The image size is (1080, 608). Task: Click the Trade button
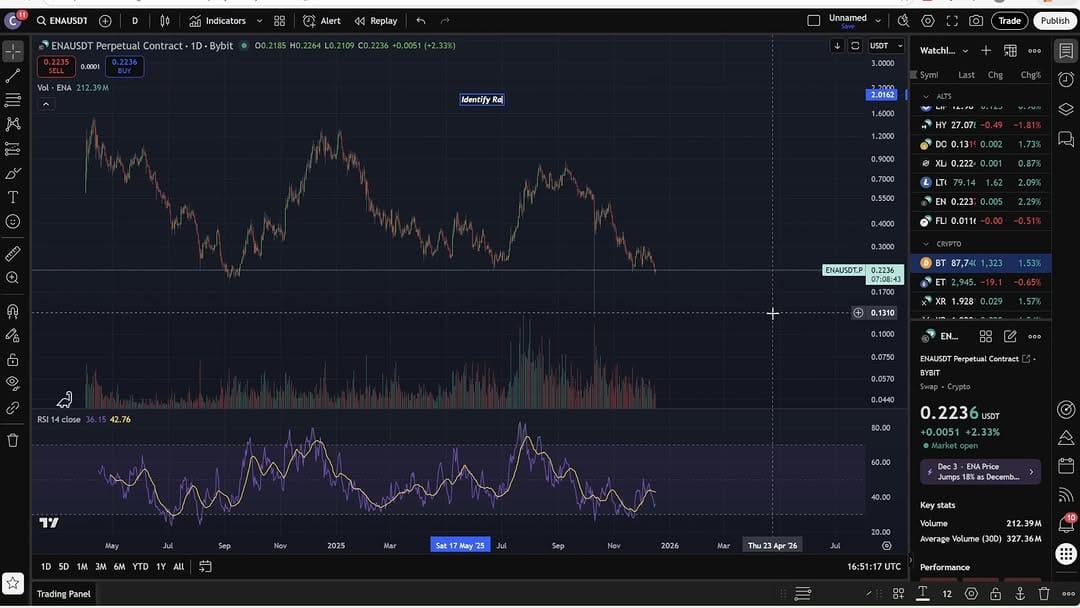tap(1010, 21)
